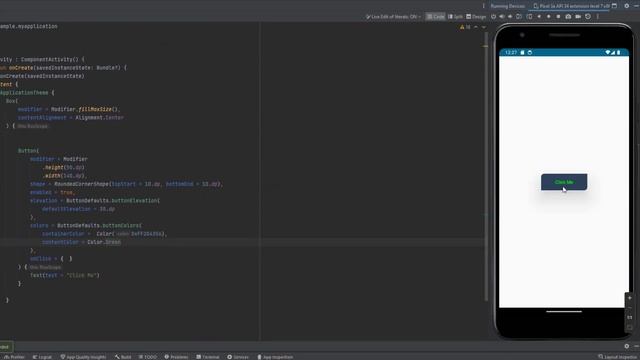Tap the Click Me button in the emulator
Image resolution: width=640 pixels, height=360 pixels.
(564, 182)
